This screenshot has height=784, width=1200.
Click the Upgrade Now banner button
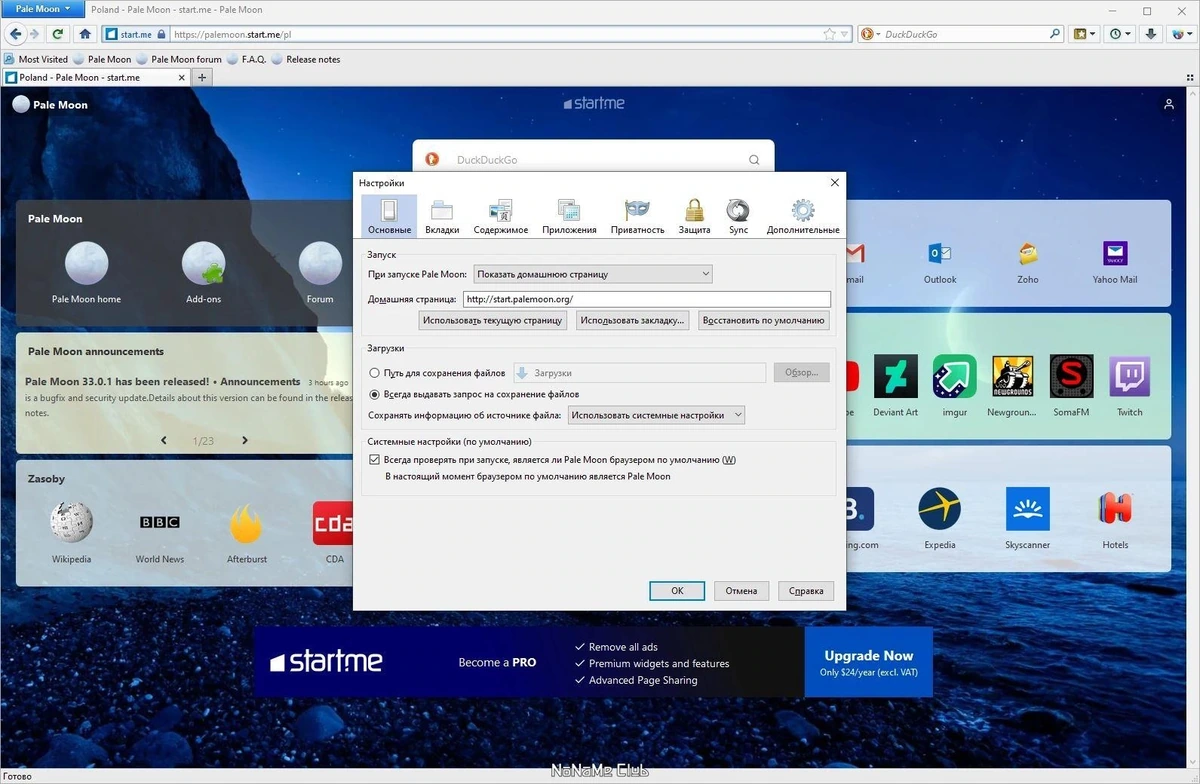[868, 663]
